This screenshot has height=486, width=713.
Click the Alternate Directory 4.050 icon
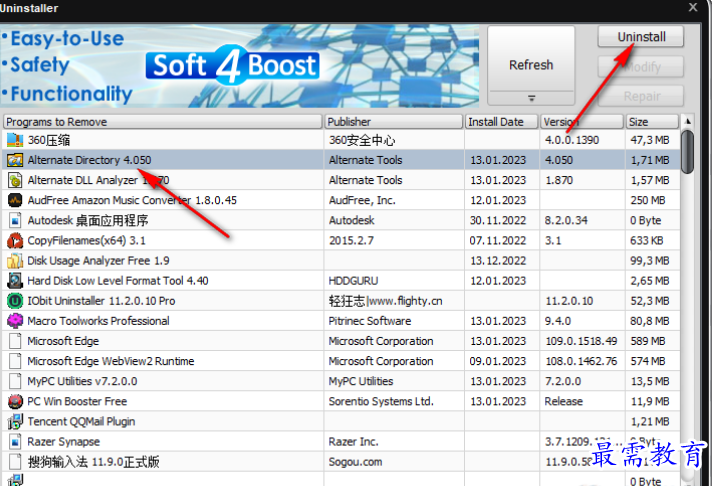coord(15,160)
